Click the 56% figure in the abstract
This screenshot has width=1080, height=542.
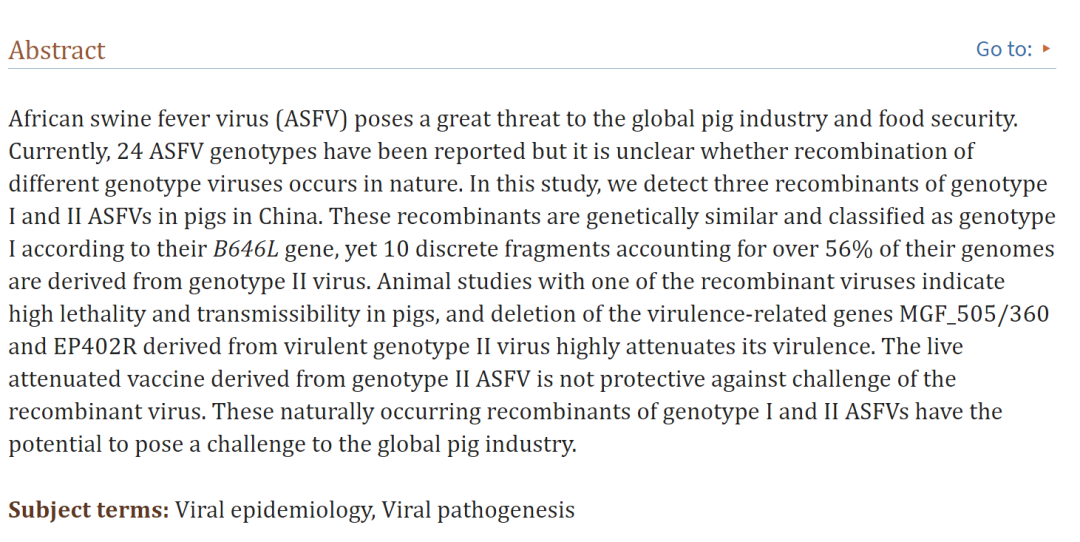(x=849, y=249)
